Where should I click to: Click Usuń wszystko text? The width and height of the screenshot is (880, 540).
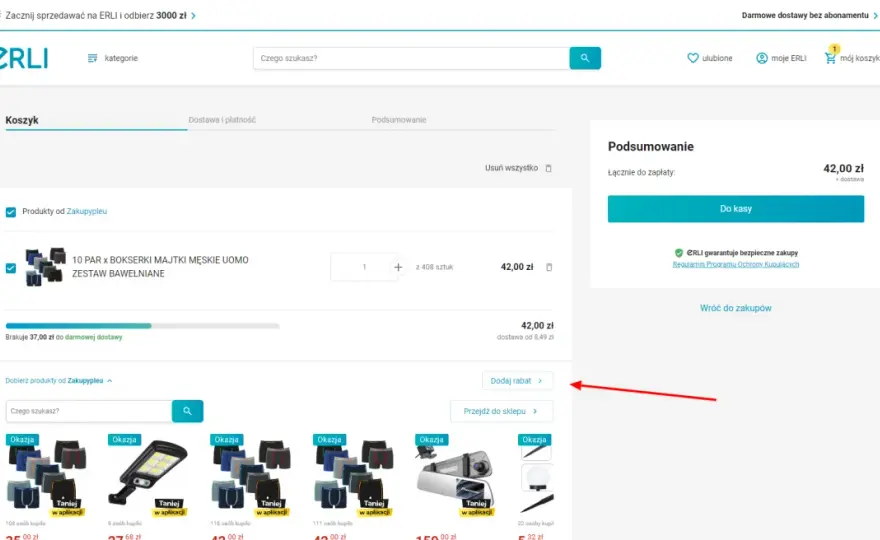point(511,168)
